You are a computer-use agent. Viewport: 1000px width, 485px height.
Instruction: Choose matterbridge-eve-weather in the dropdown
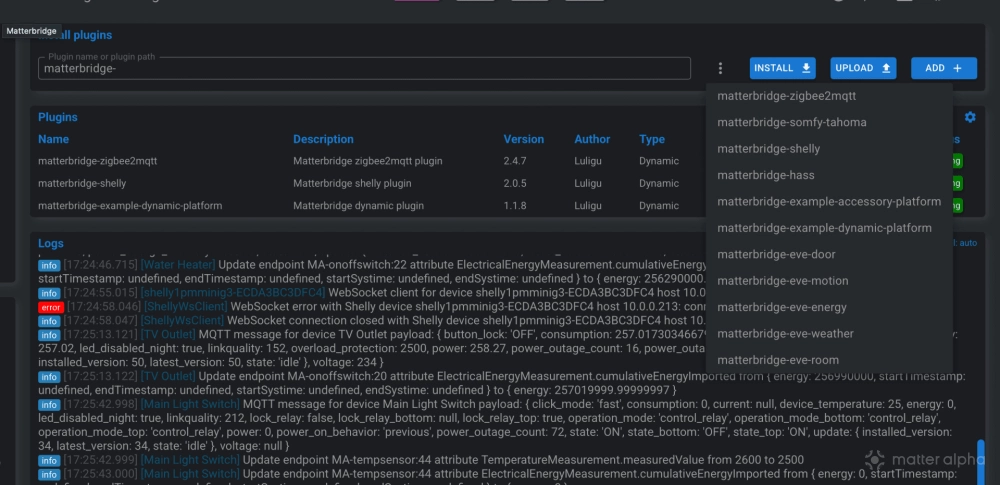(785, 334)
